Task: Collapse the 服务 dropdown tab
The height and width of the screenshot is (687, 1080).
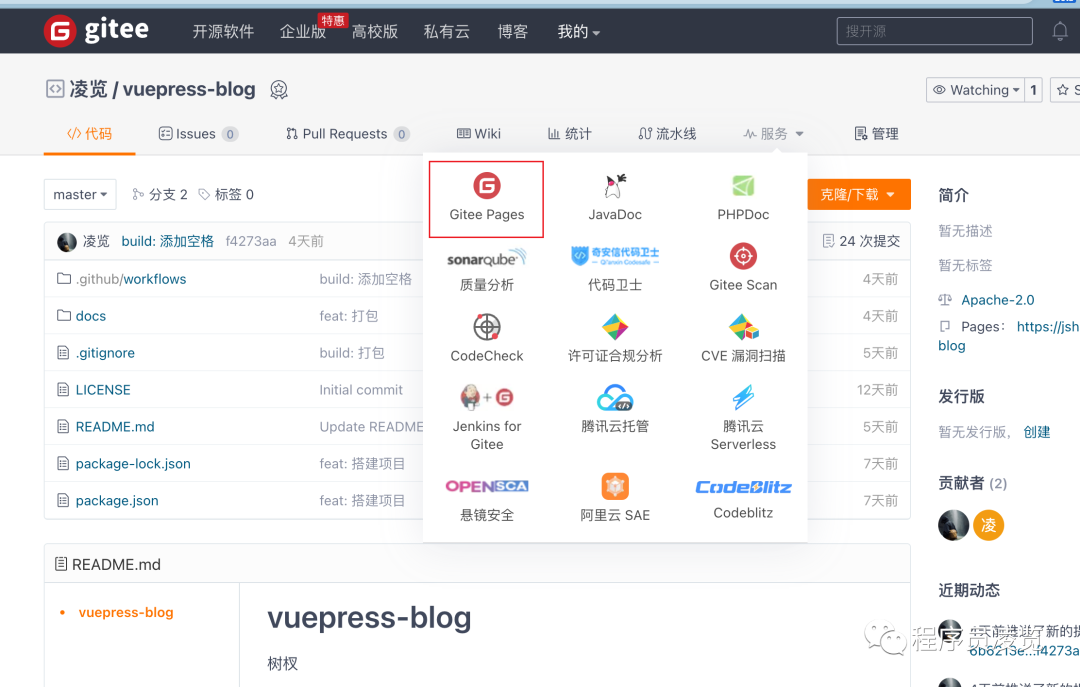Action: pyautogui.click(x=773, y=134)
